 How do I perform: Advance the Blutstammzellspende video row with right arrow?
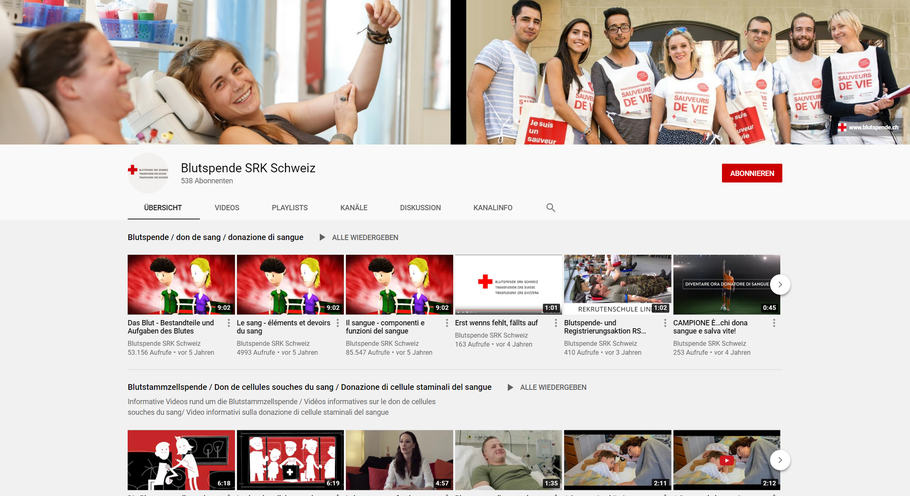780,460
